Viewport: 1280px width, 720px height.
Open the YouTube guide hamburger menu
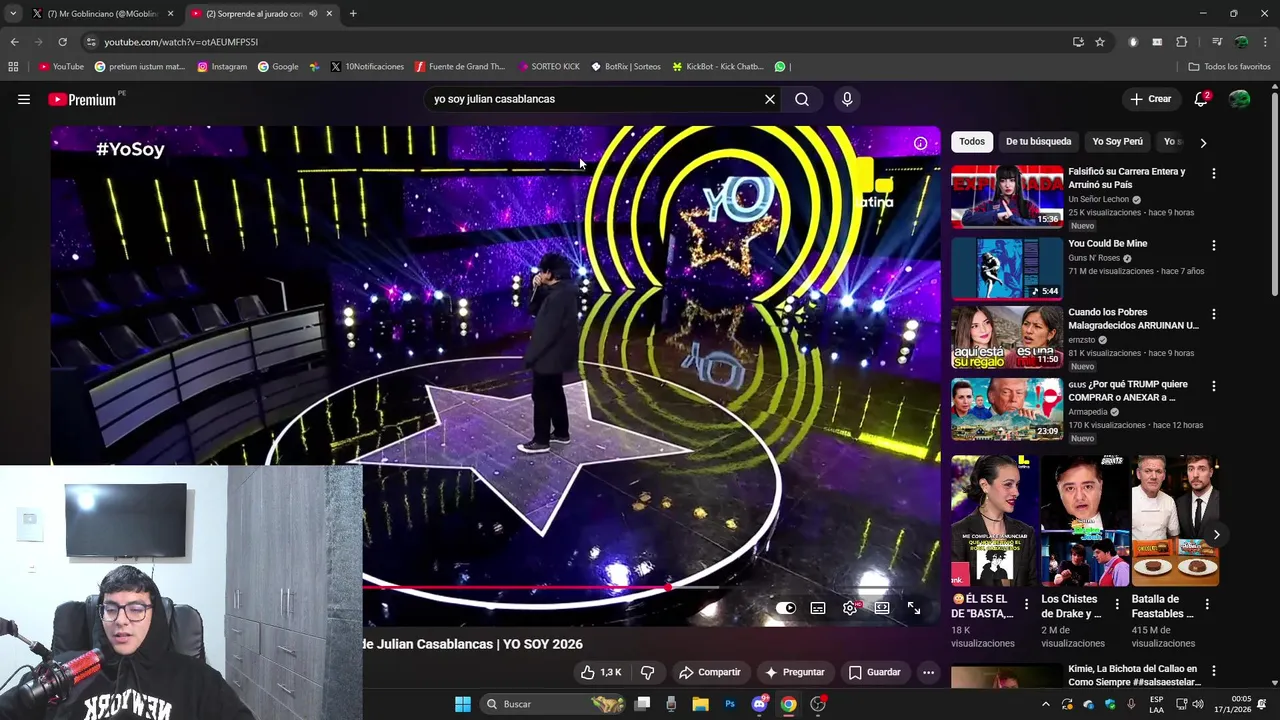tap(24, 99)
